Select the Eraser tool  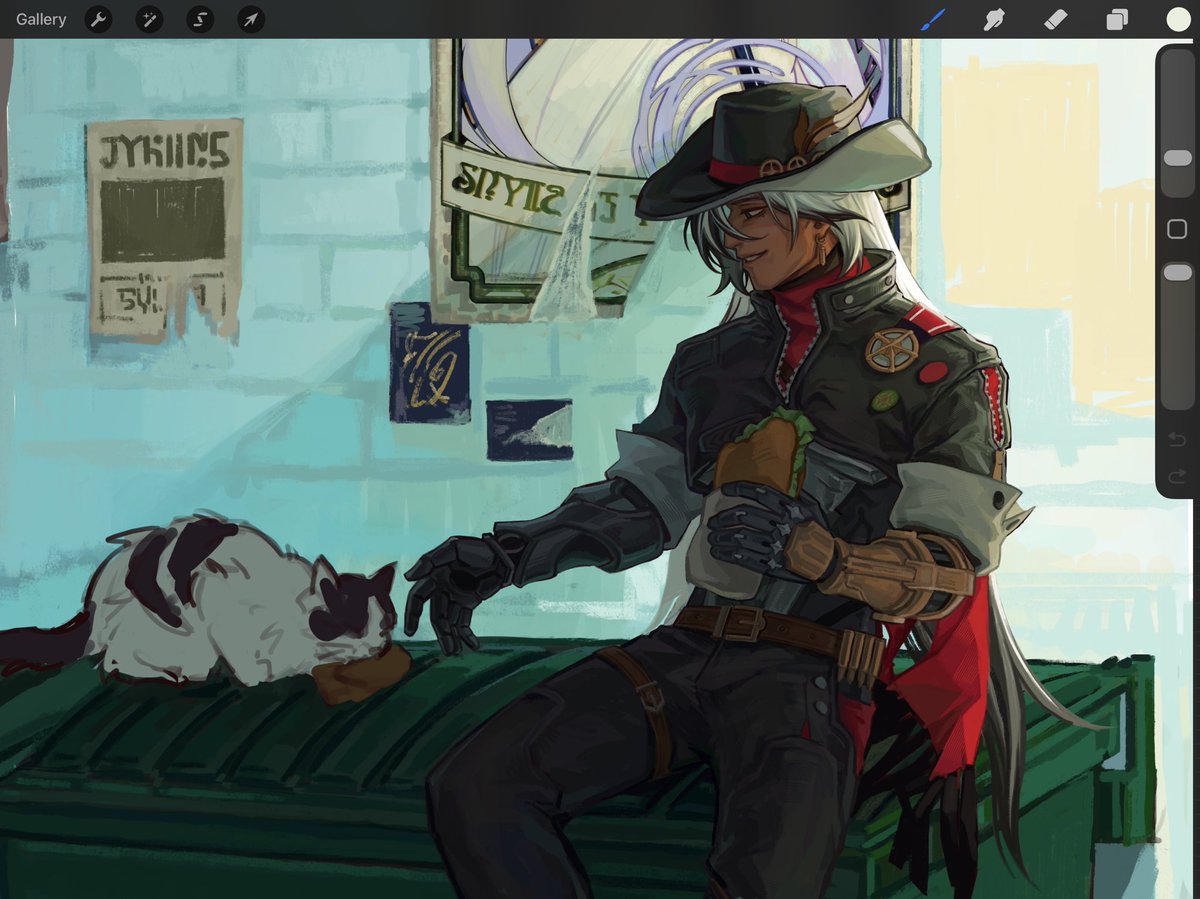click(x=1056, y=19)
